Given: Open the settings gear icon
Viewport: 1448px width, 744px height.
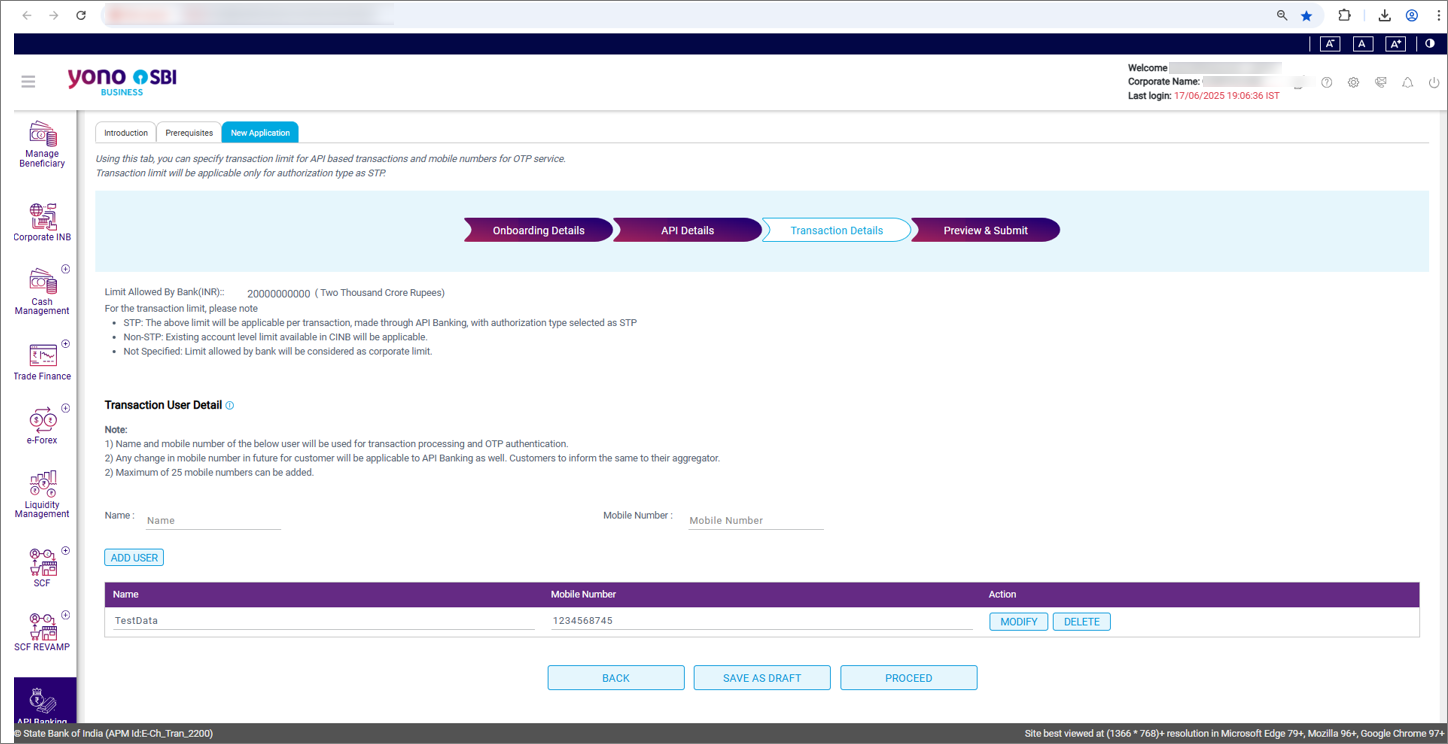Looking at the screenshot, I should pyautogui.click(x=1353, y=83).
